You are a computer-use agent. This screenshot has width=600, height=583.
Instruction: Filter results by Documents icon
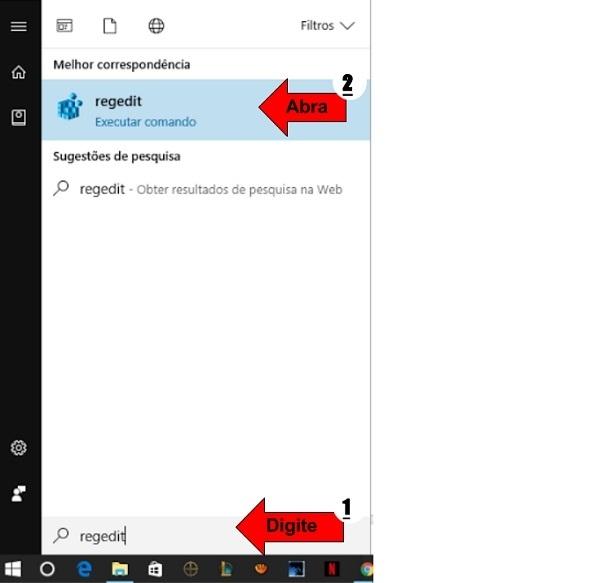pos(110,26)
